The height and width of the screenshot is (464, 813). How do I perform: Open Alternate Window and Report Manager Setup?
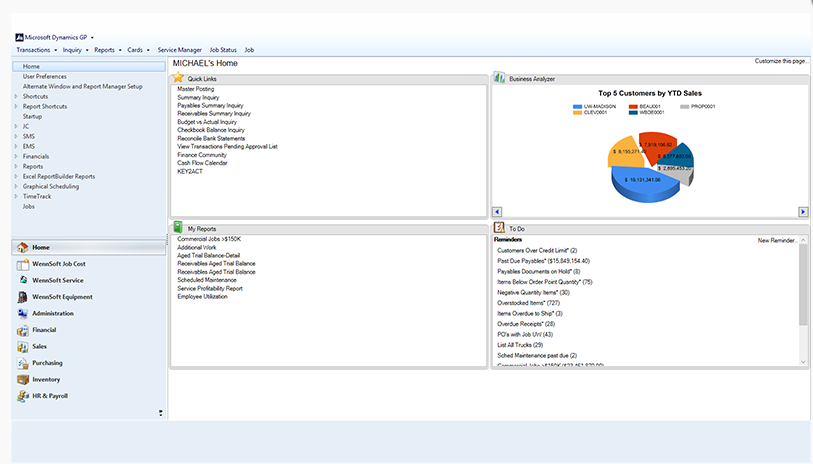coord(82,87)
